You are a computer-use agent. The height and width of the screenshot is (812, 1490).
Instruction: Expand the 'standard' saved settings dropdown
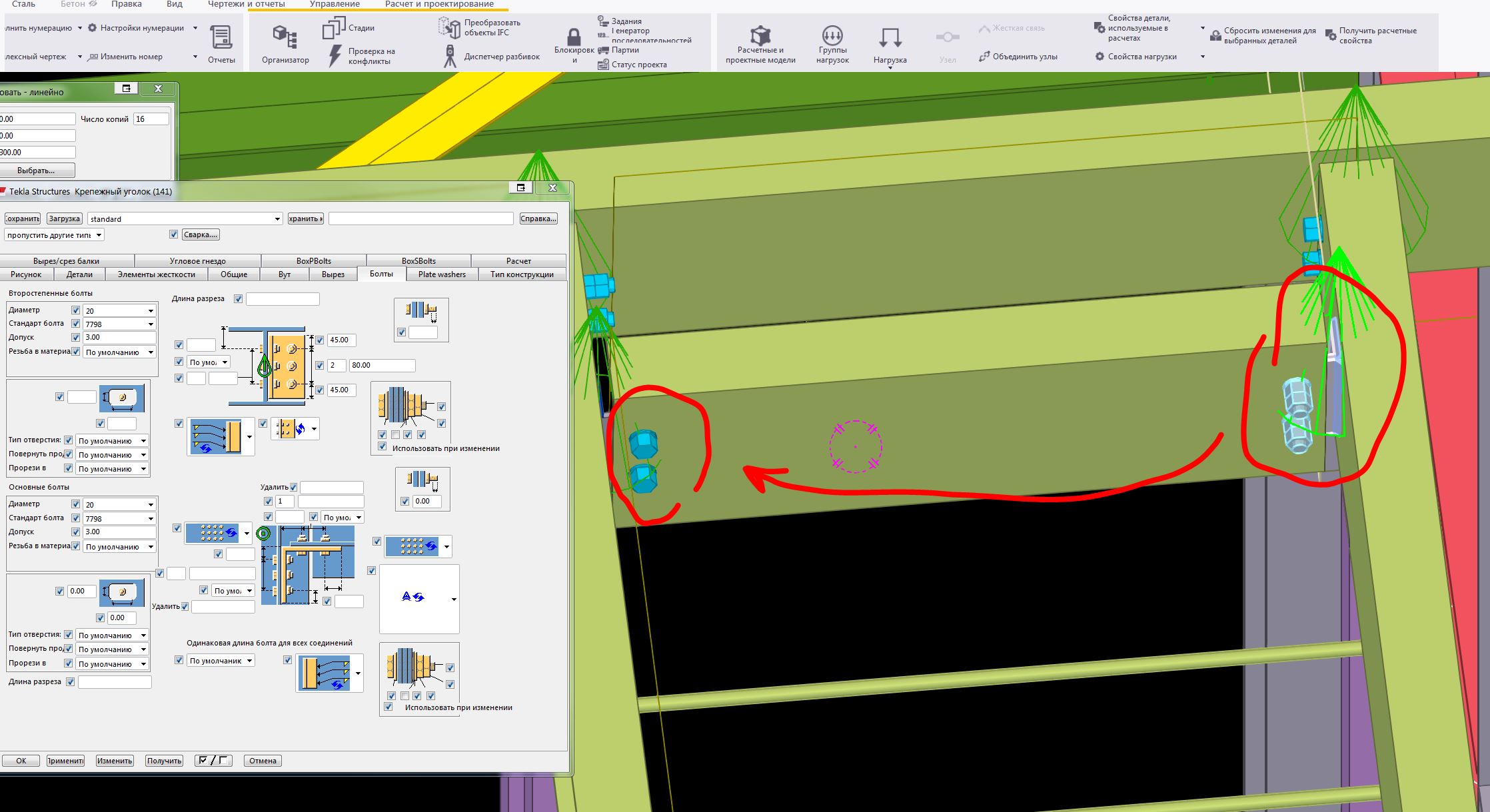pyautogui.click(x=277, y=219)
